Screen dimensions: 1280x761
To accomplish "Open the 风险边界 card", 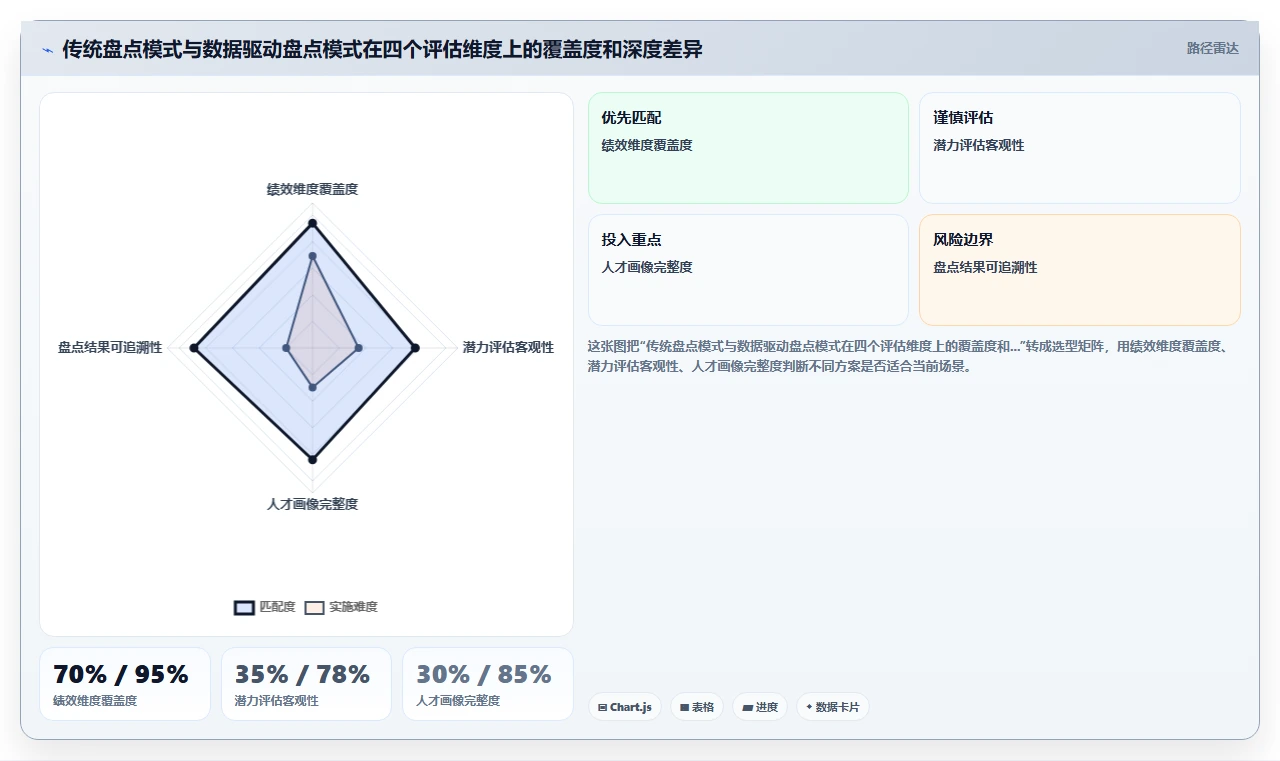I will click(x=1080, y=270).
